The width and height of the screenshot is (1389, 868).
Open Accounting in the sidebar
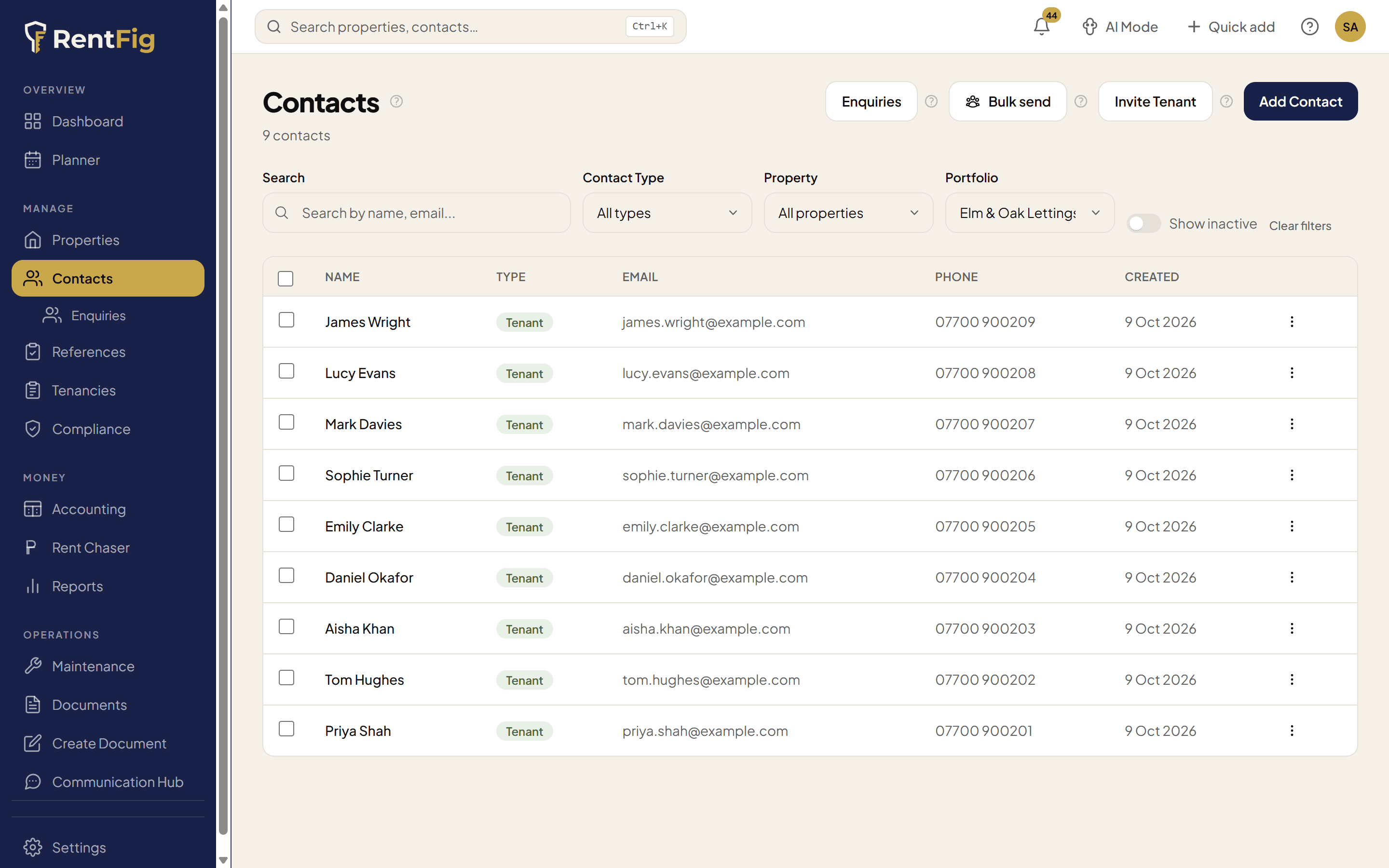click(108, 509)
